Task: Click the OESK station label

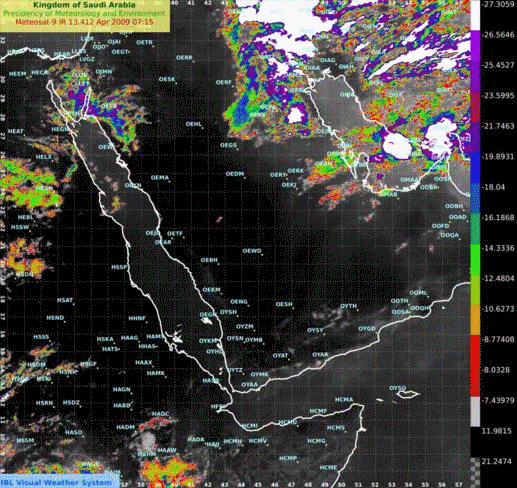Action: [167, 79]
